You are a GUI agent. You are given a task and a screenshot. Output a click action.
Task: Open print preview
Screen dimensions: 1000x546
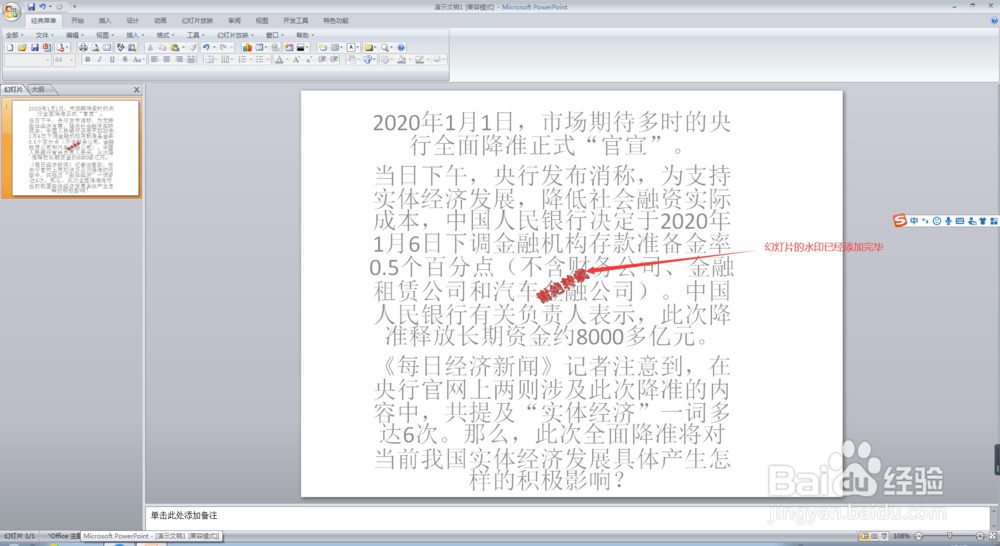click(95, 47)
